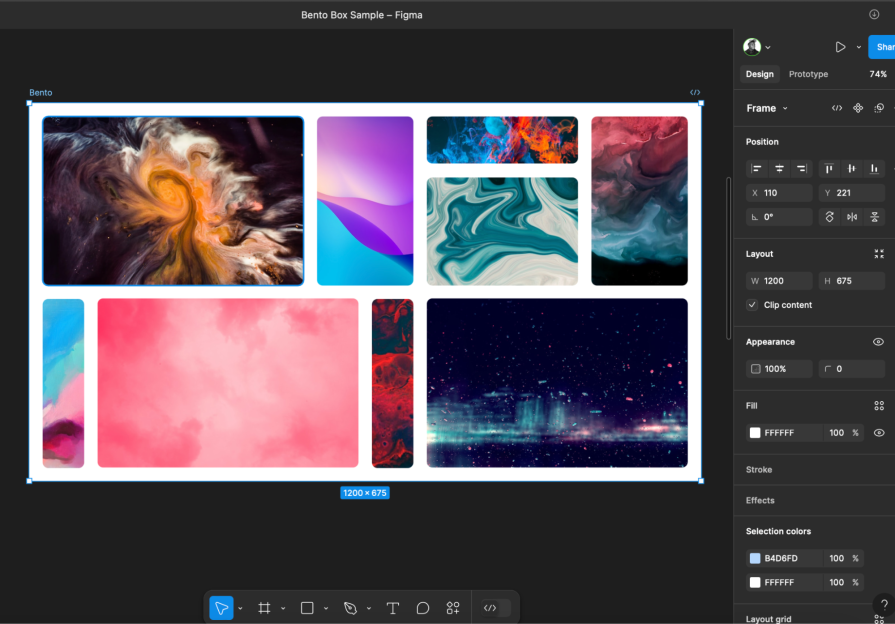The width and height of the screenshot is (895, 624).
Task: Open the Actions tool in the bottom toolbar
Action: click(x=453, y=608)
